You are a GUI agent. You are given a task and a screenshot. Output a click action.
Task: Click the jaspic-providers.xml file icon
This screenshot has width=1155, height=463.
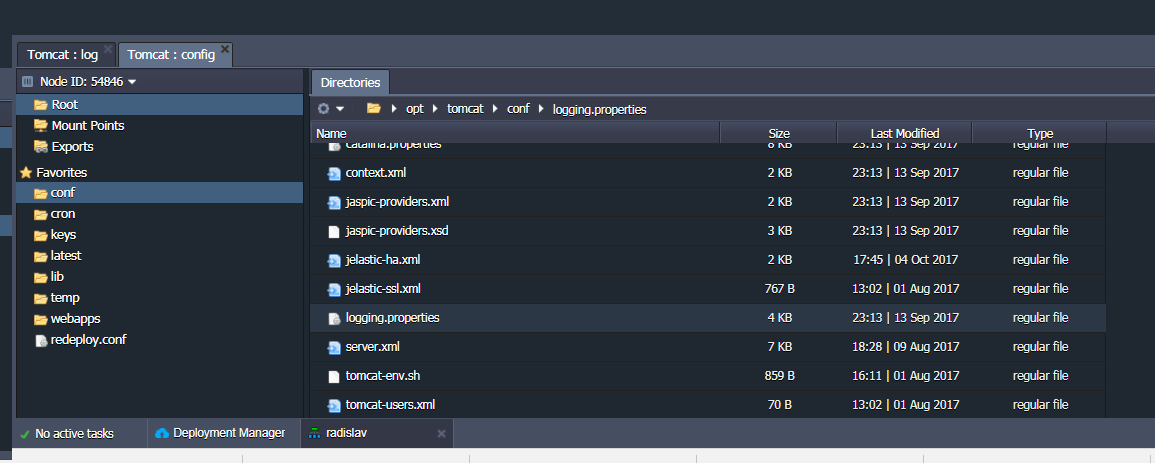pyautogui.click(x=334, y=202)
